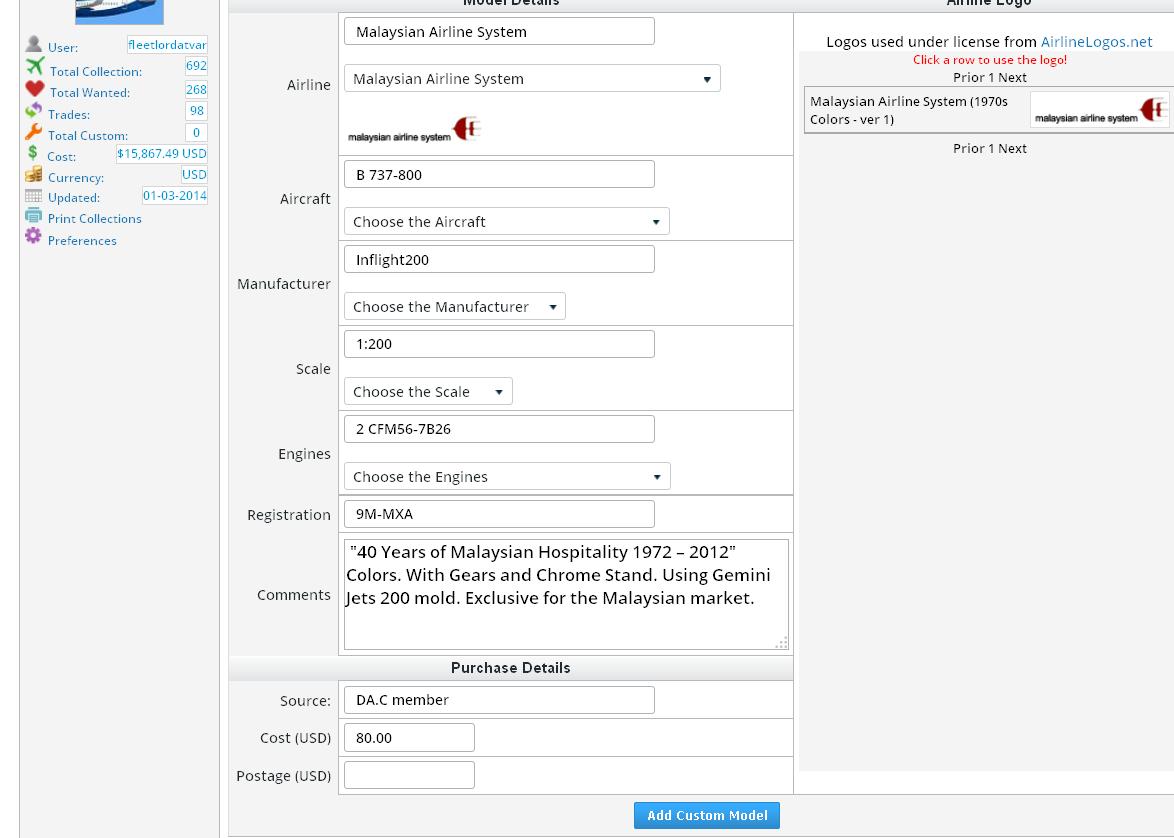Click the purple gear Preferences icon
This screenshot has height=838, width=1174.
click(x=33, y=236)
